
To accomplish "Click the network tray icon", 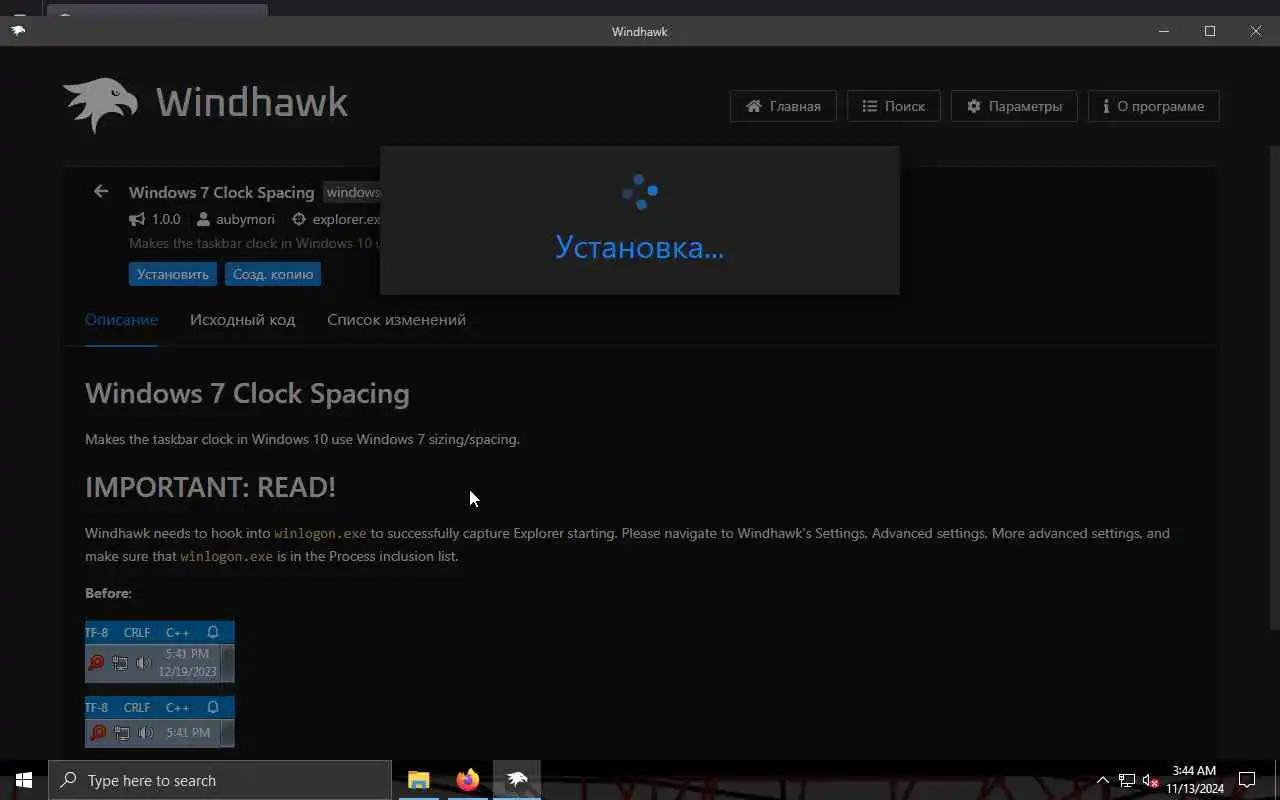I will [x=1127, y=780].
